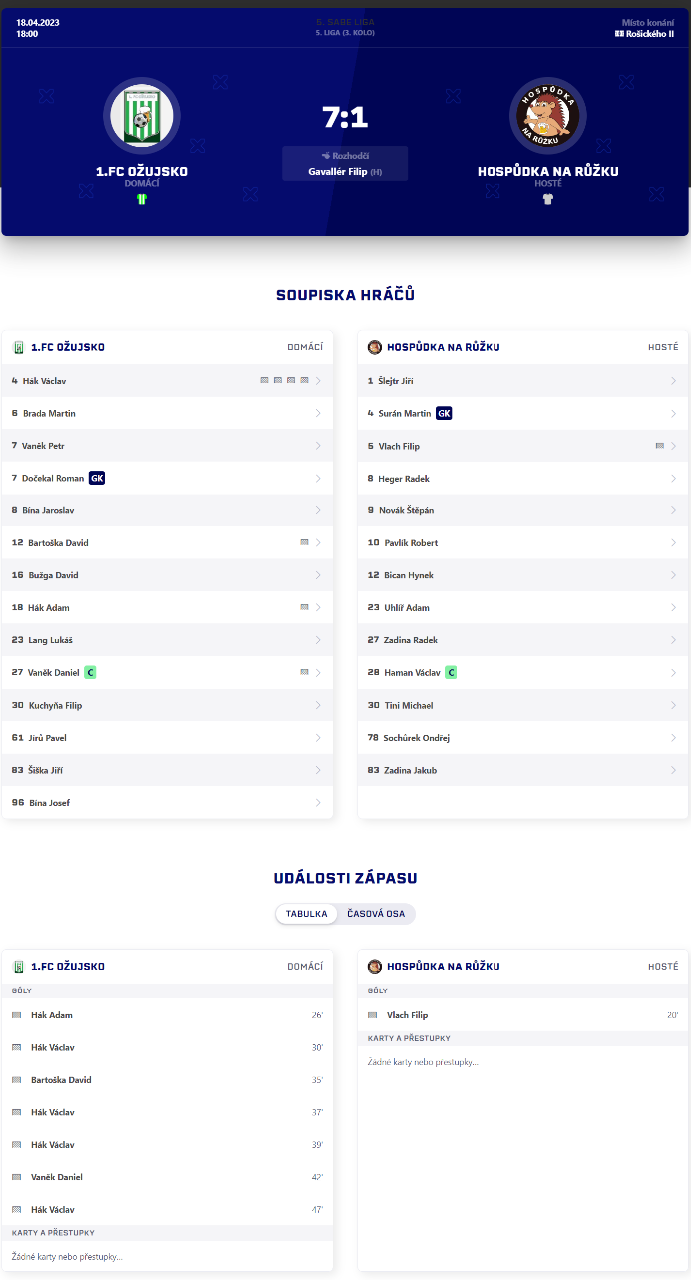691x1280 pixels.
Task: Click the white away jersey icon
Action: pyautogui.click(x=547, y=199)
